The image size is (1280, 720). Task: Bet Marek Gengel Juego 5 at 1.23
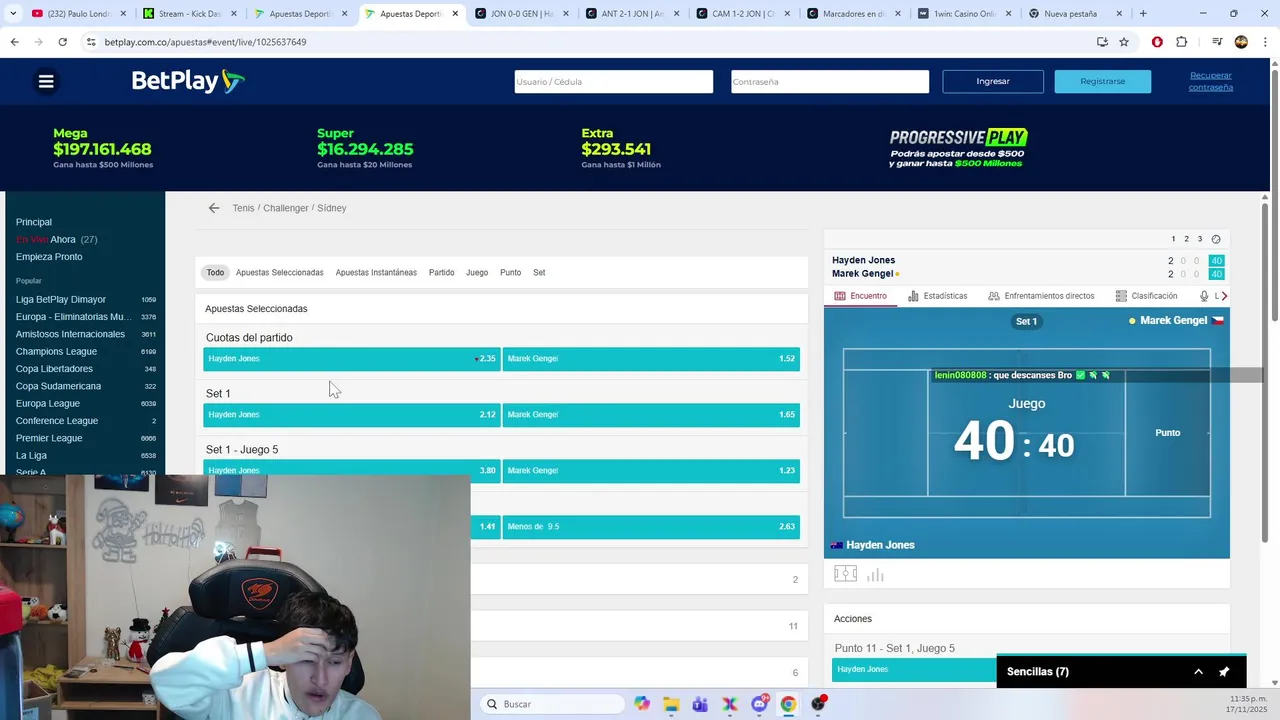tap(651, 470)
